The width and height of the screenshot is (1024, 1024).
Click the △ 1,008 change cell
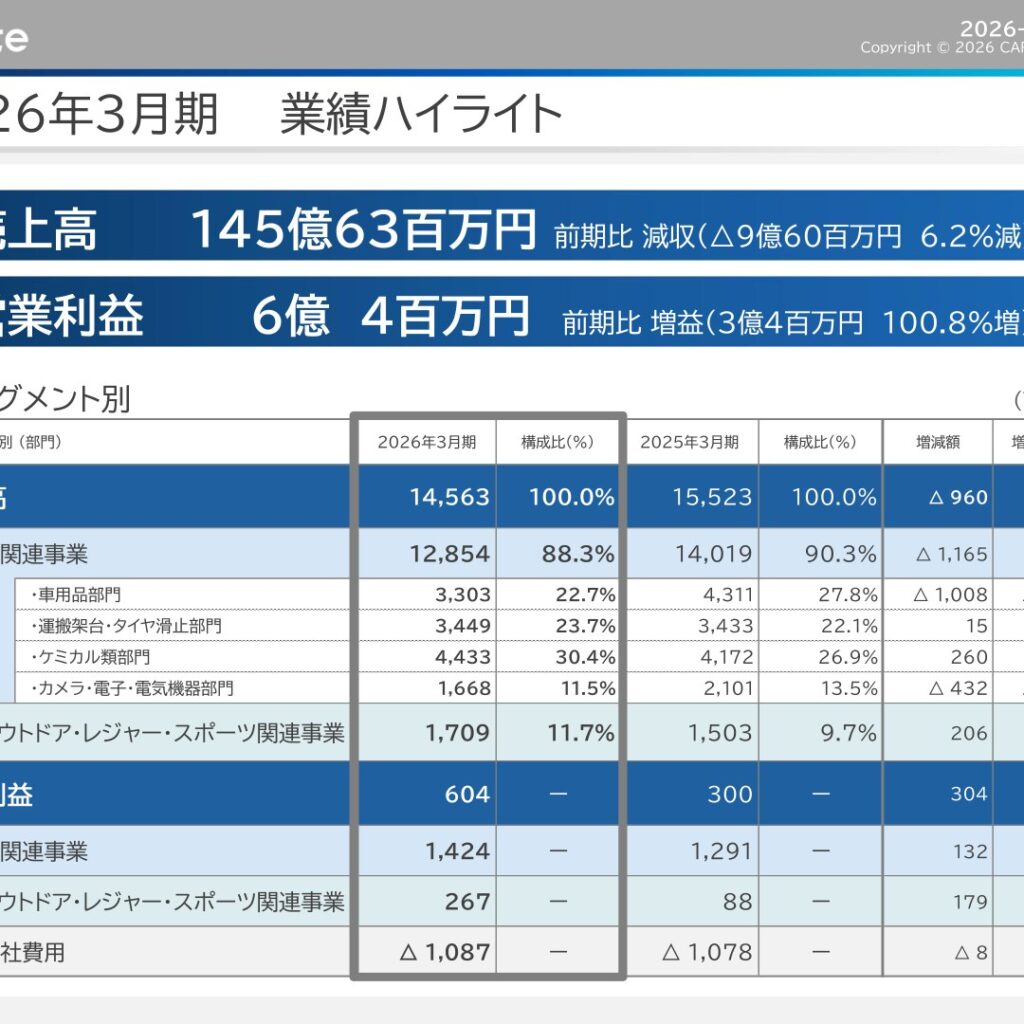950,594
